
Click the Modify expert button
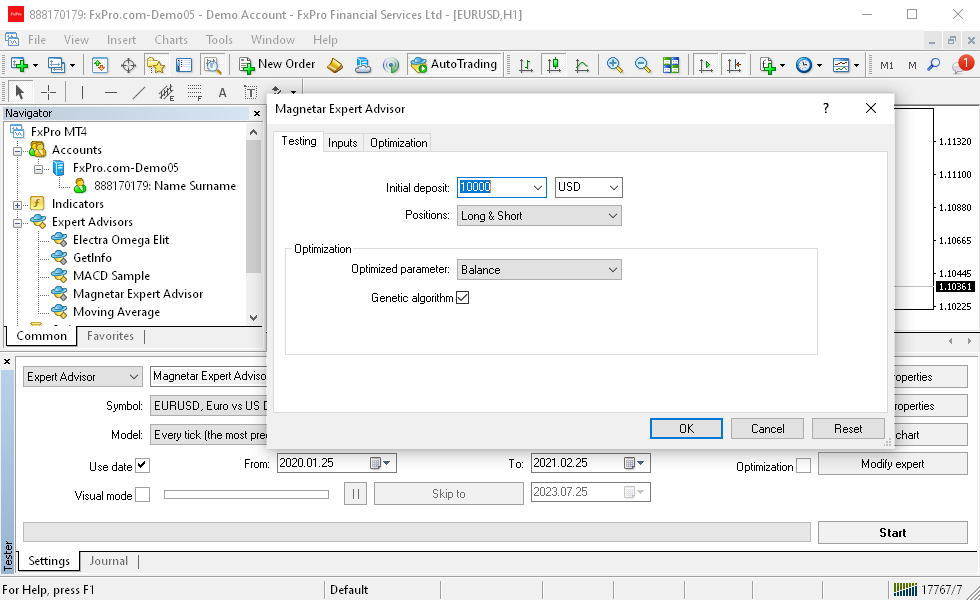[892, 464]
